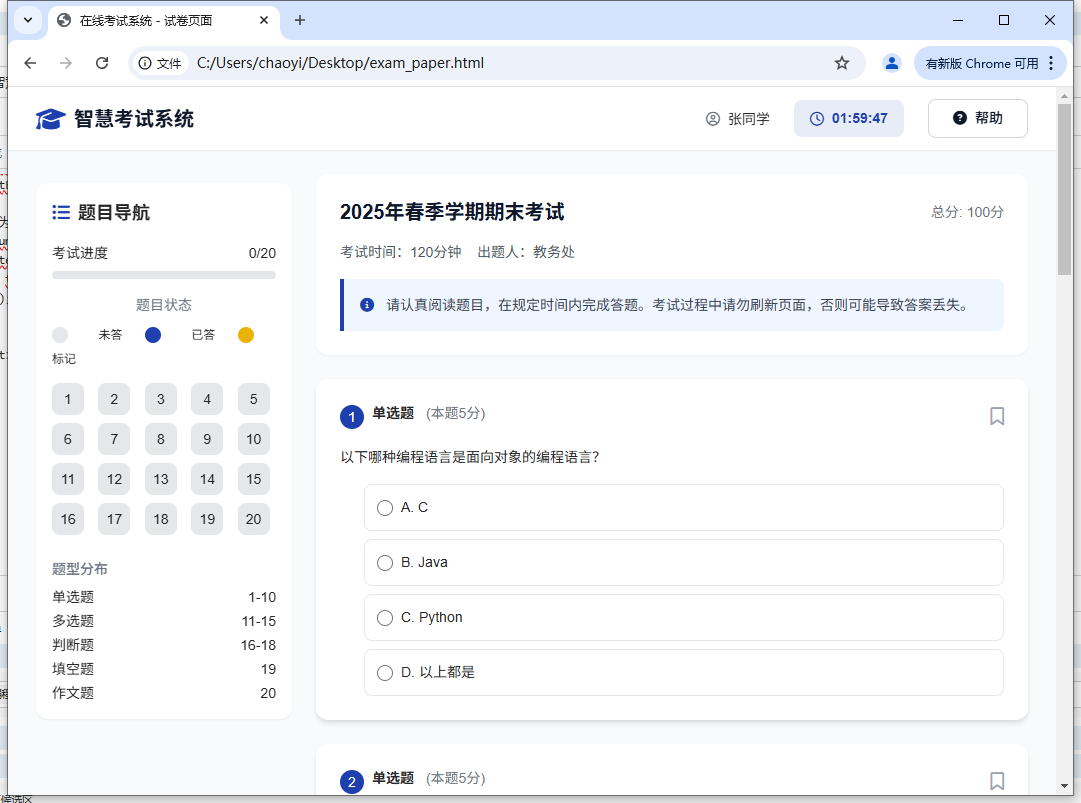Jump to question 14 in navigation

[x=207, y=479]
